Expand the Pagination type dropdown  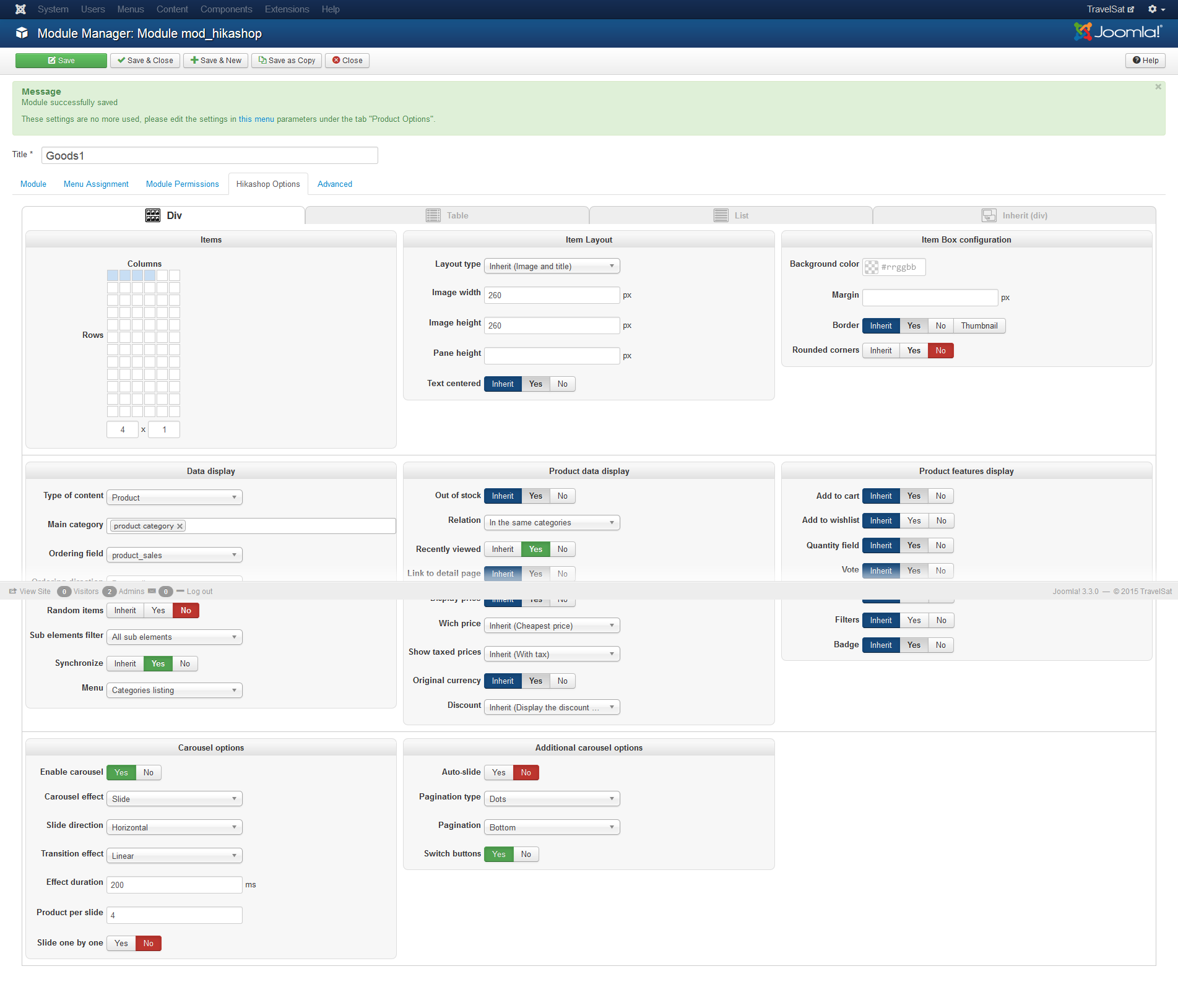coord(552,799)
